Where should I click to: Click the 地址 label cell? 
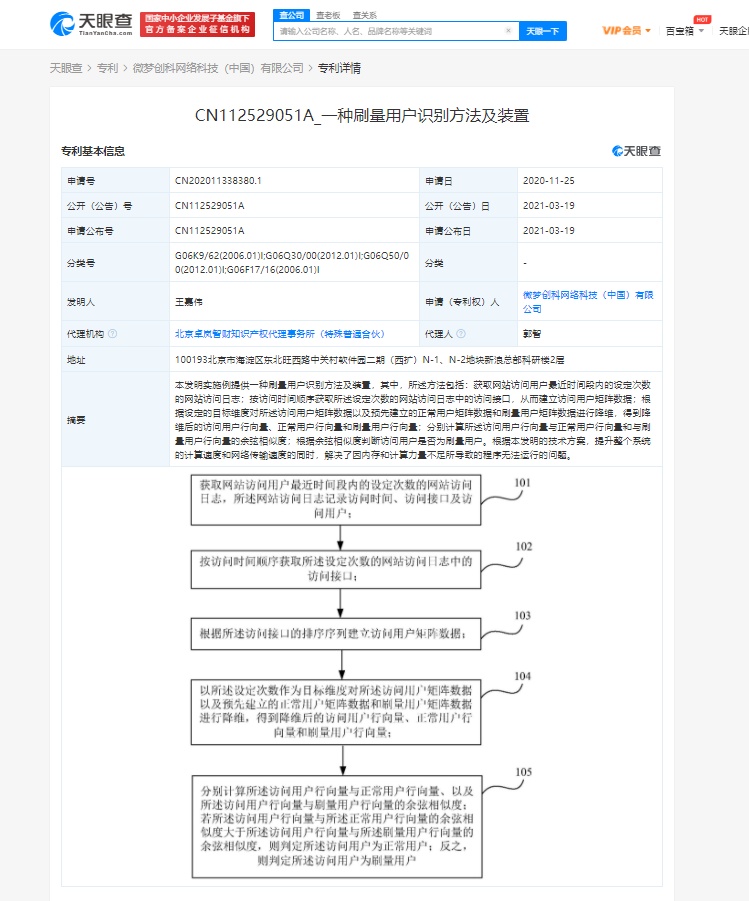click(116, 360)
